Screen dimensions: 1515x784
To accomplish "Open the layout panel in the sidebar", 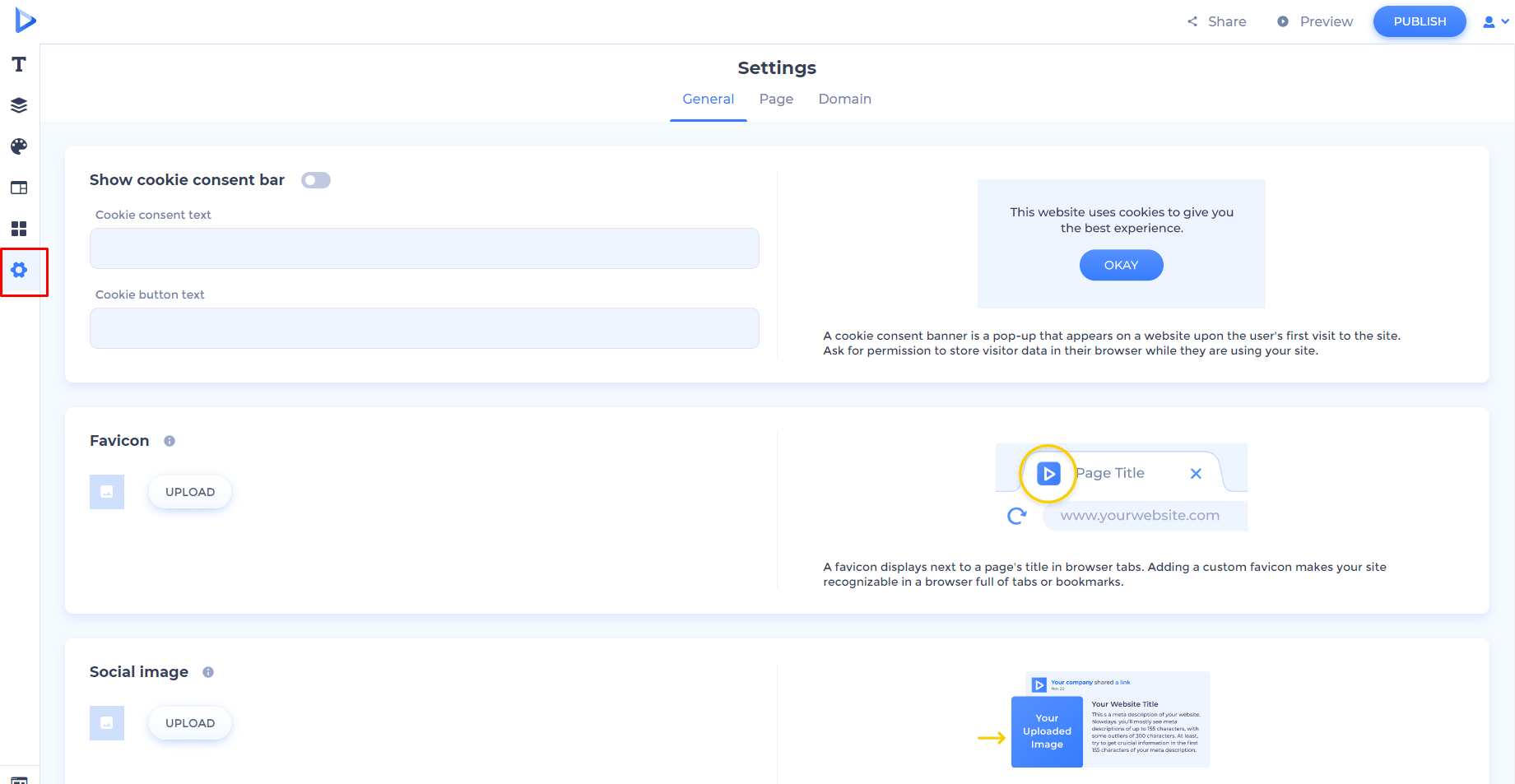I will click(19, 188).
